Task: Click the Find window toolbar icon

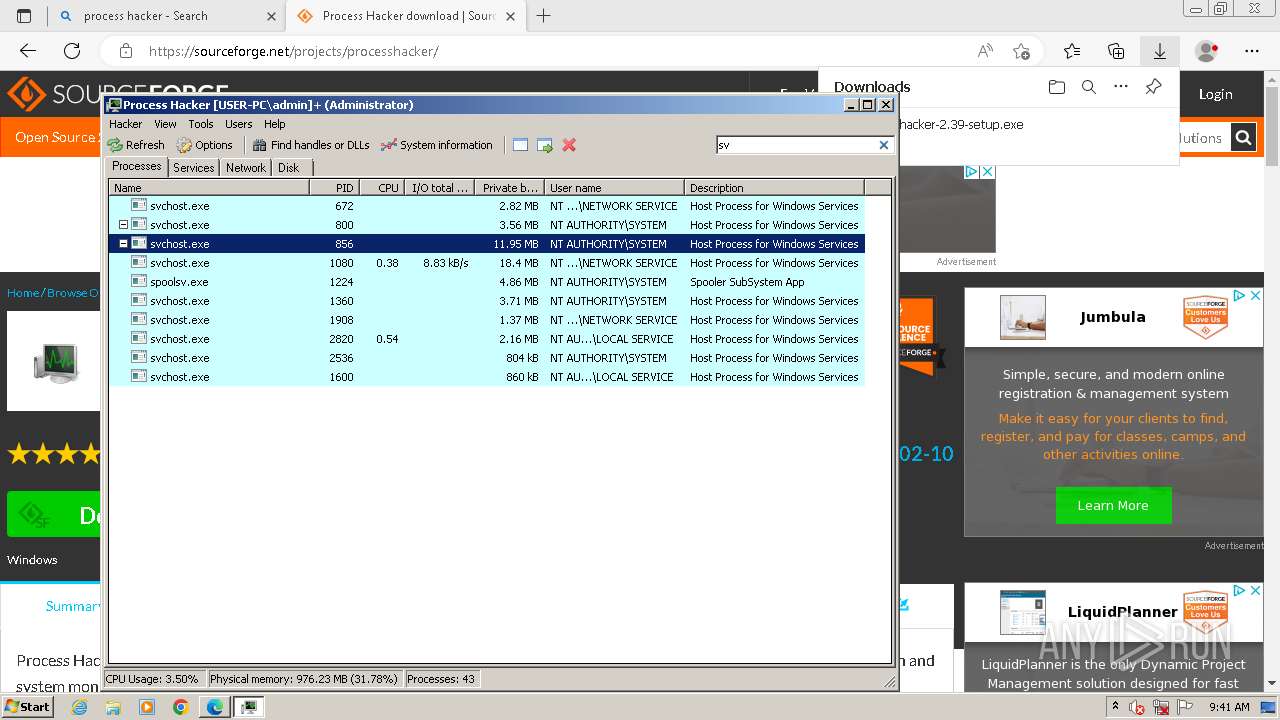Action: (x=520, y=145)
